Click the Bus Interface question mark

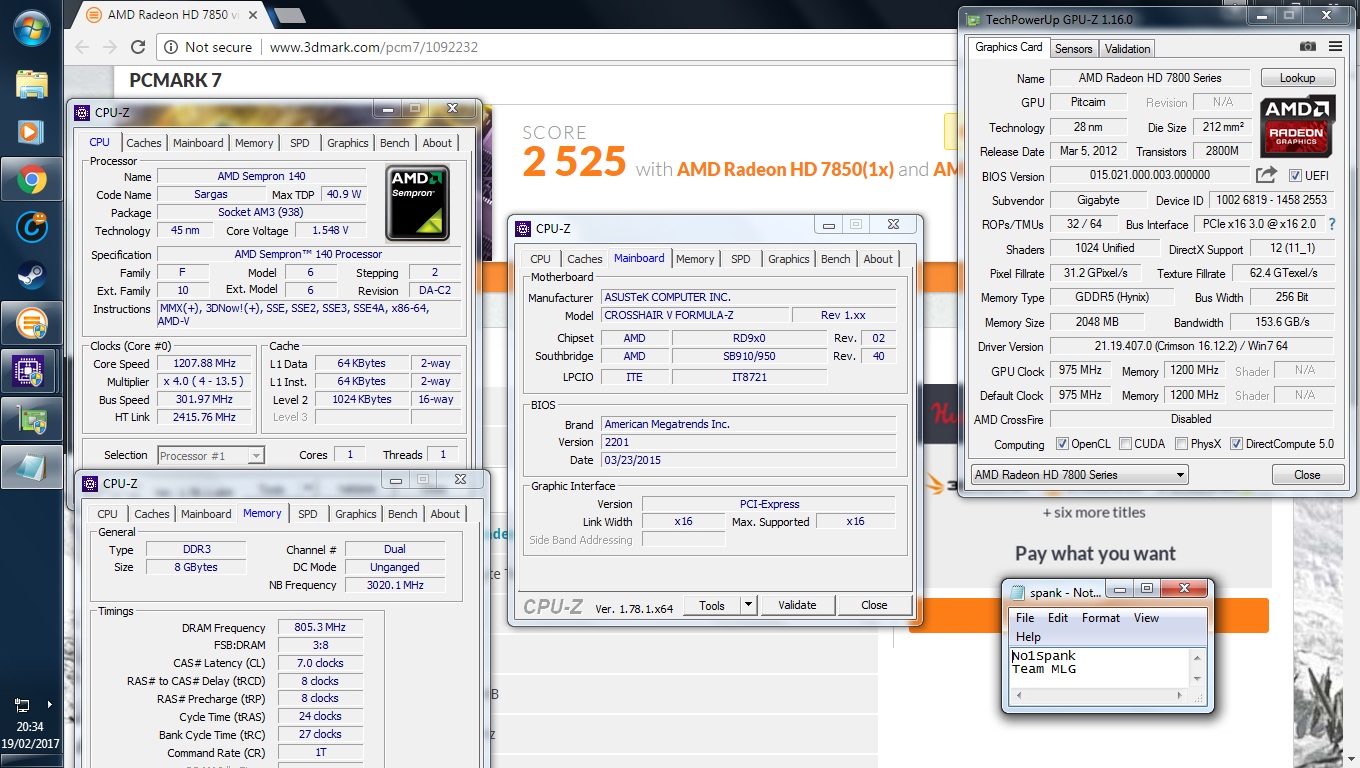pyautogui.click(x=1332, y=224)
